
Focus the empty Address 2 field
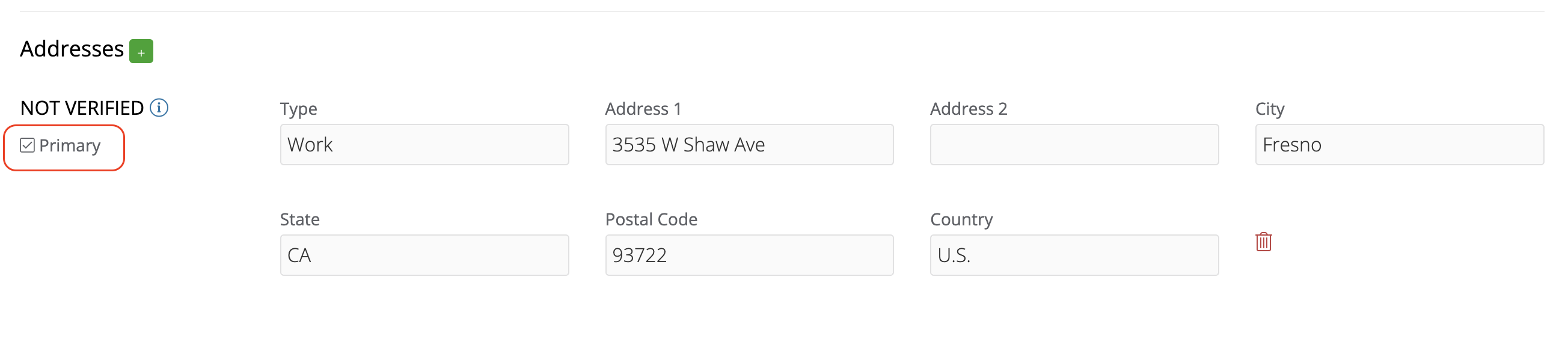(1074, 145)
